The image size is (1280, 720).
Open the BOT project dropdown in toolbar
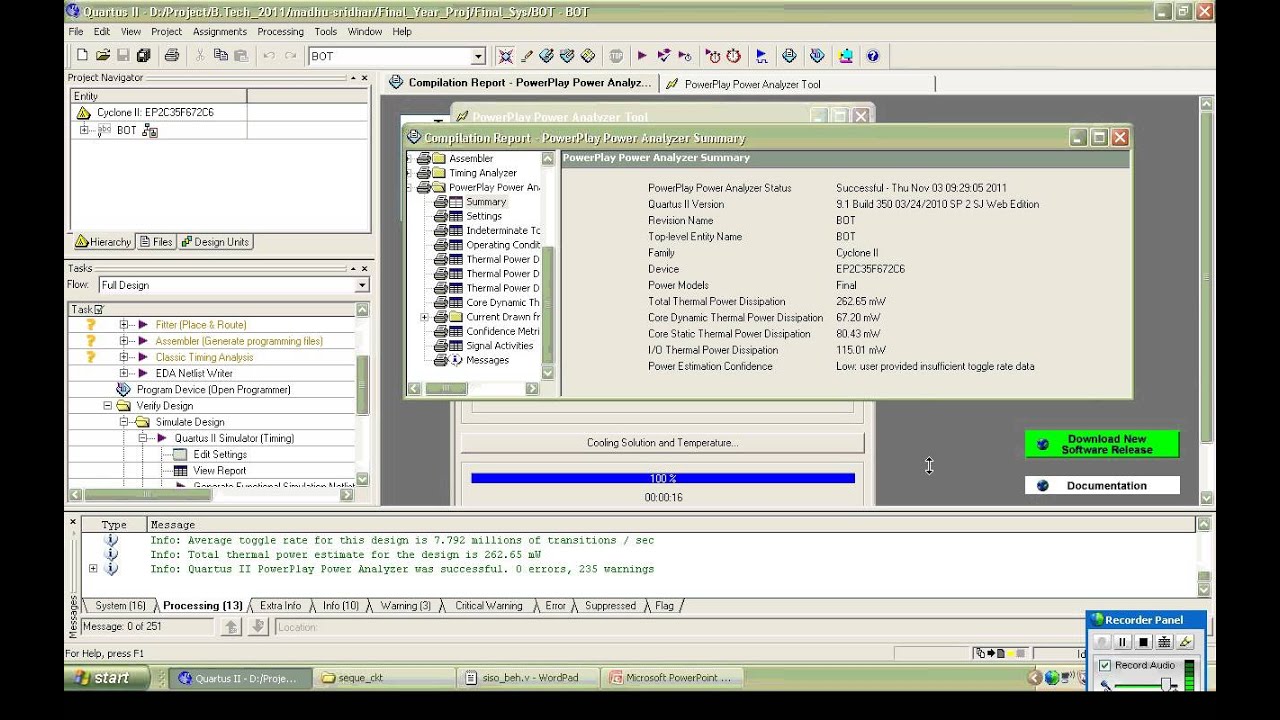point(478,56)
